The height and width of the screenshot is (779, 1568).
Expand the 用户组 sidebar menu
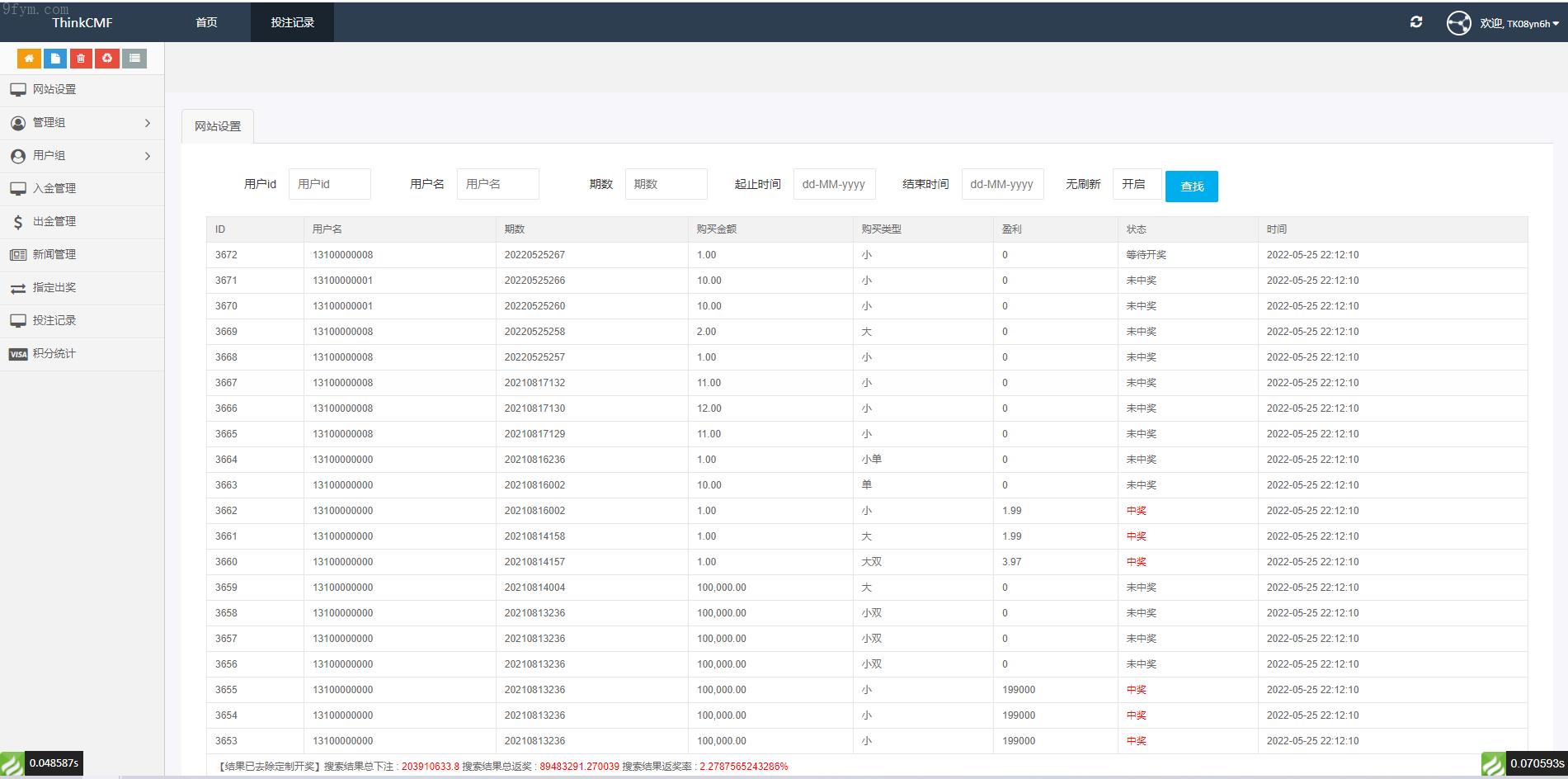coord(82,156)
